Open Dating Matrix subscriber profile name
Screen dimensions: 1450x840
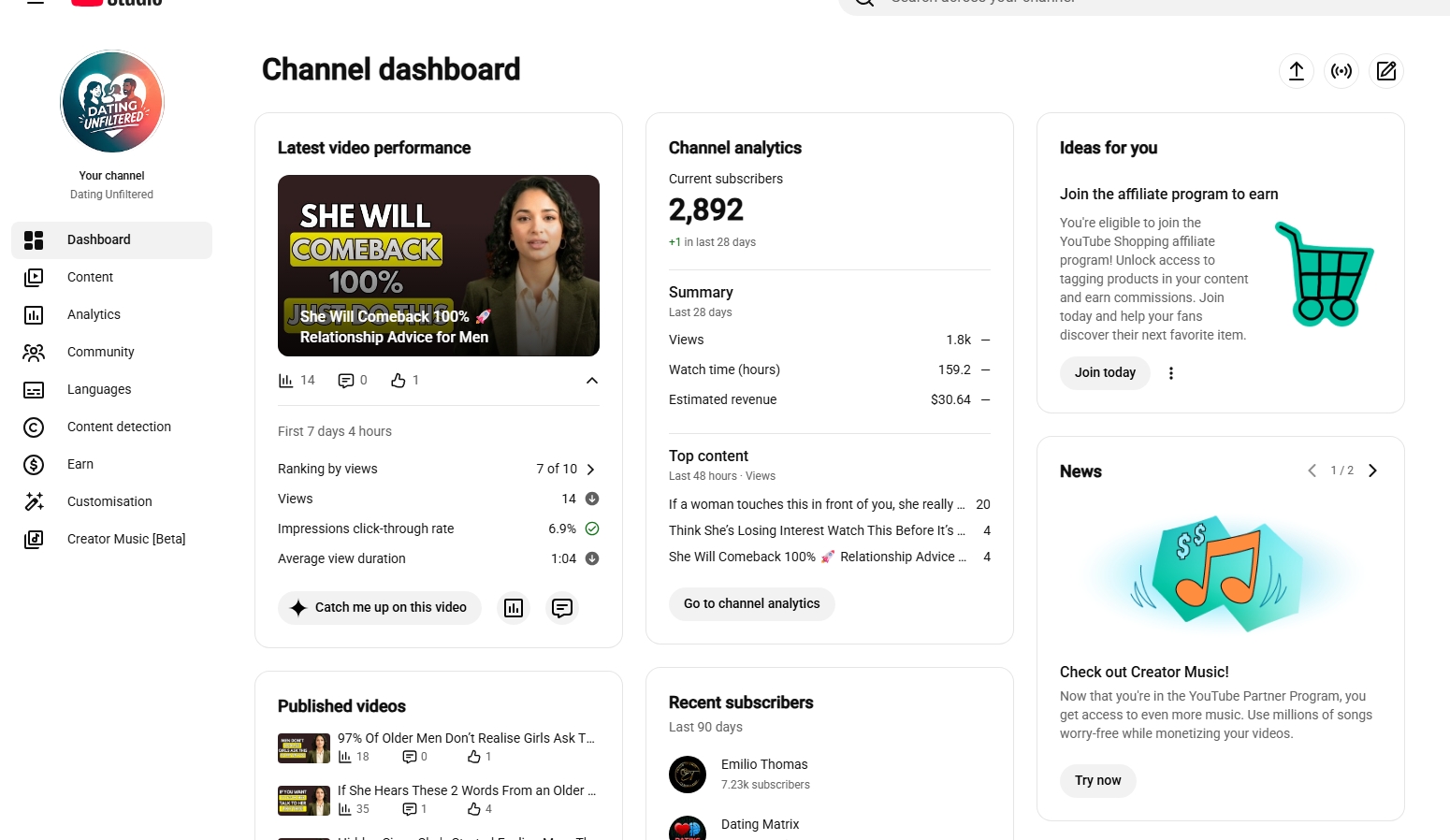click(x=760, y=824)
